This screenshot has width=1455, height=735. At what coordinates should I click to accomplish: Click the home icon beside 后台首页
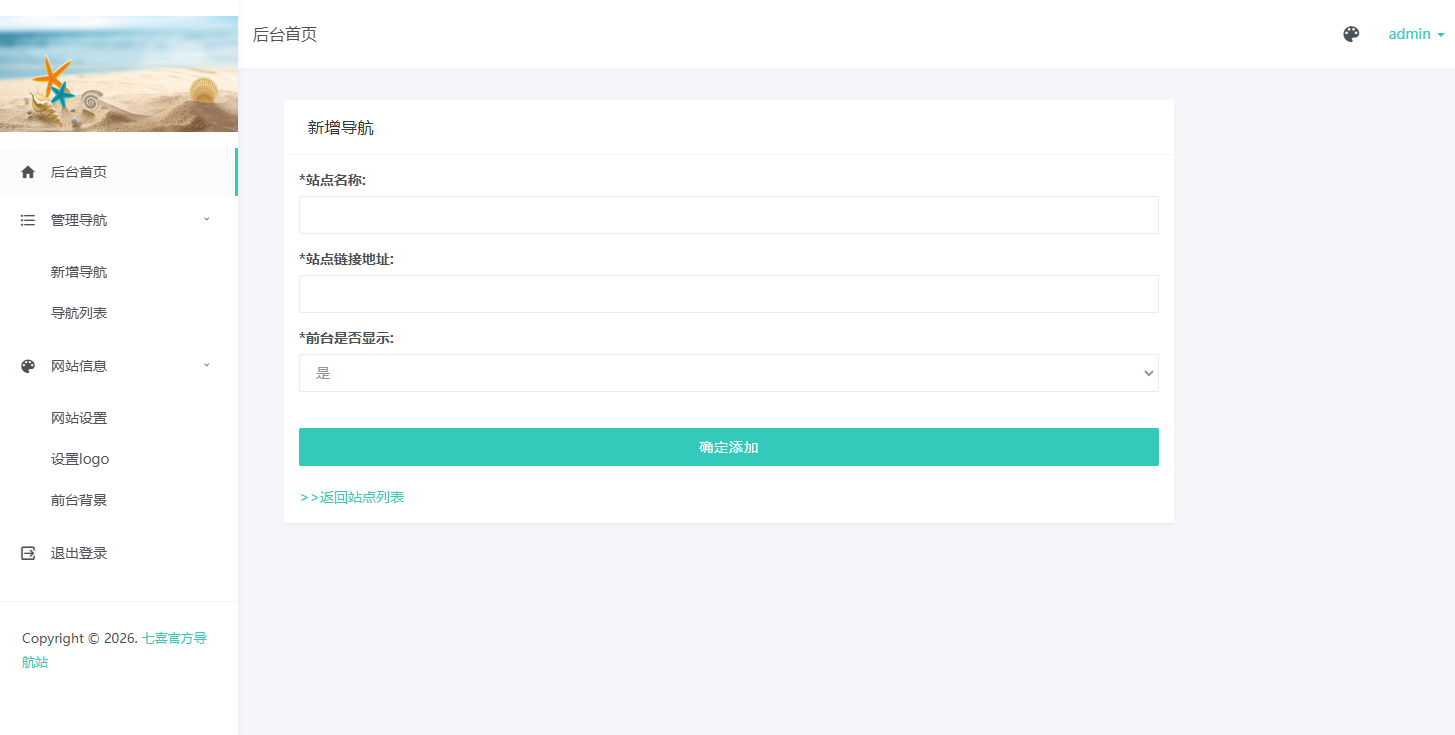click(28, 172)
